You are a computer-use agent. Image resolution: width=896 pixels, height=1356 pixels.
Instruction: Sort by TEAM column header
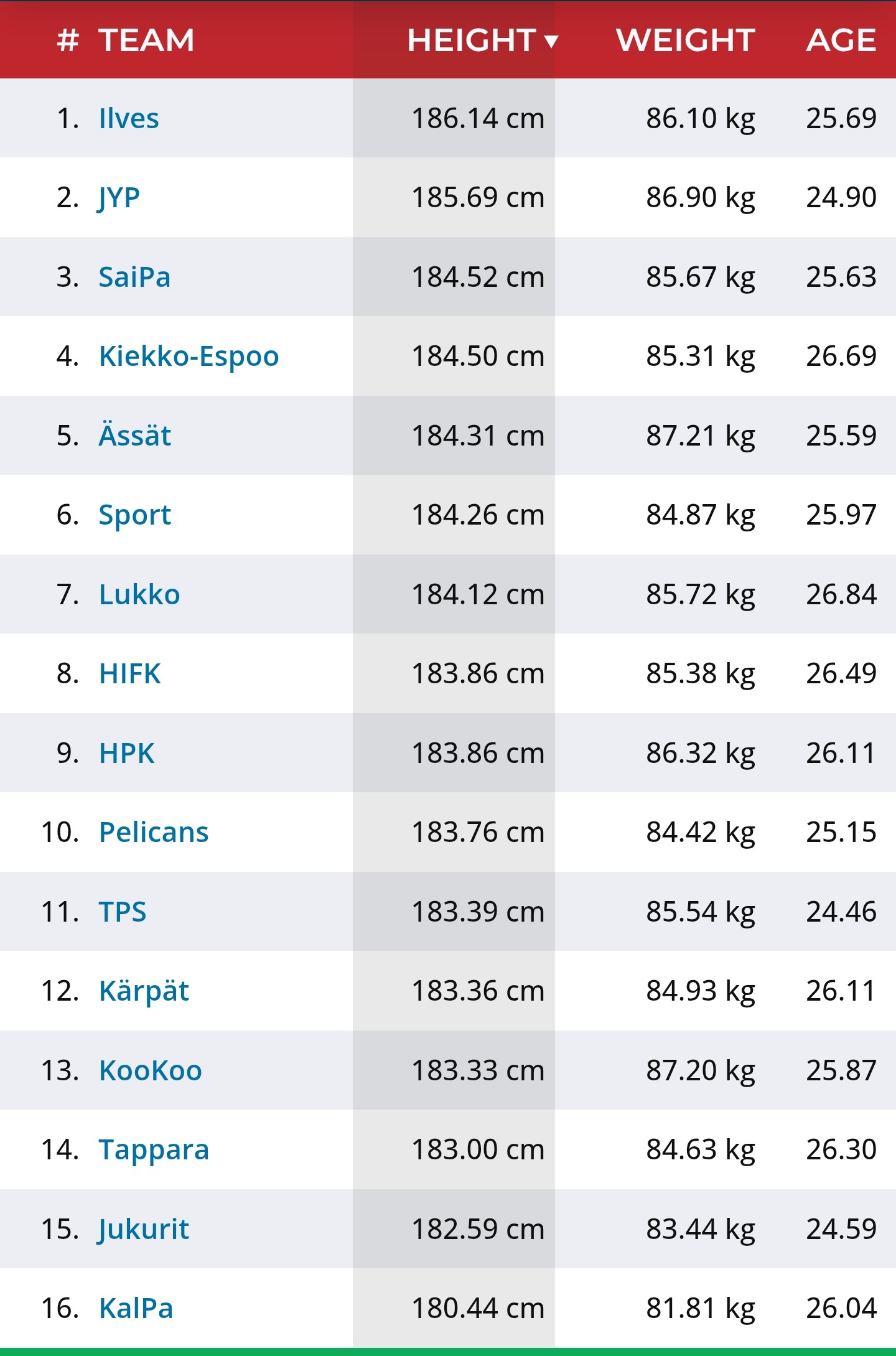[146, 40]
